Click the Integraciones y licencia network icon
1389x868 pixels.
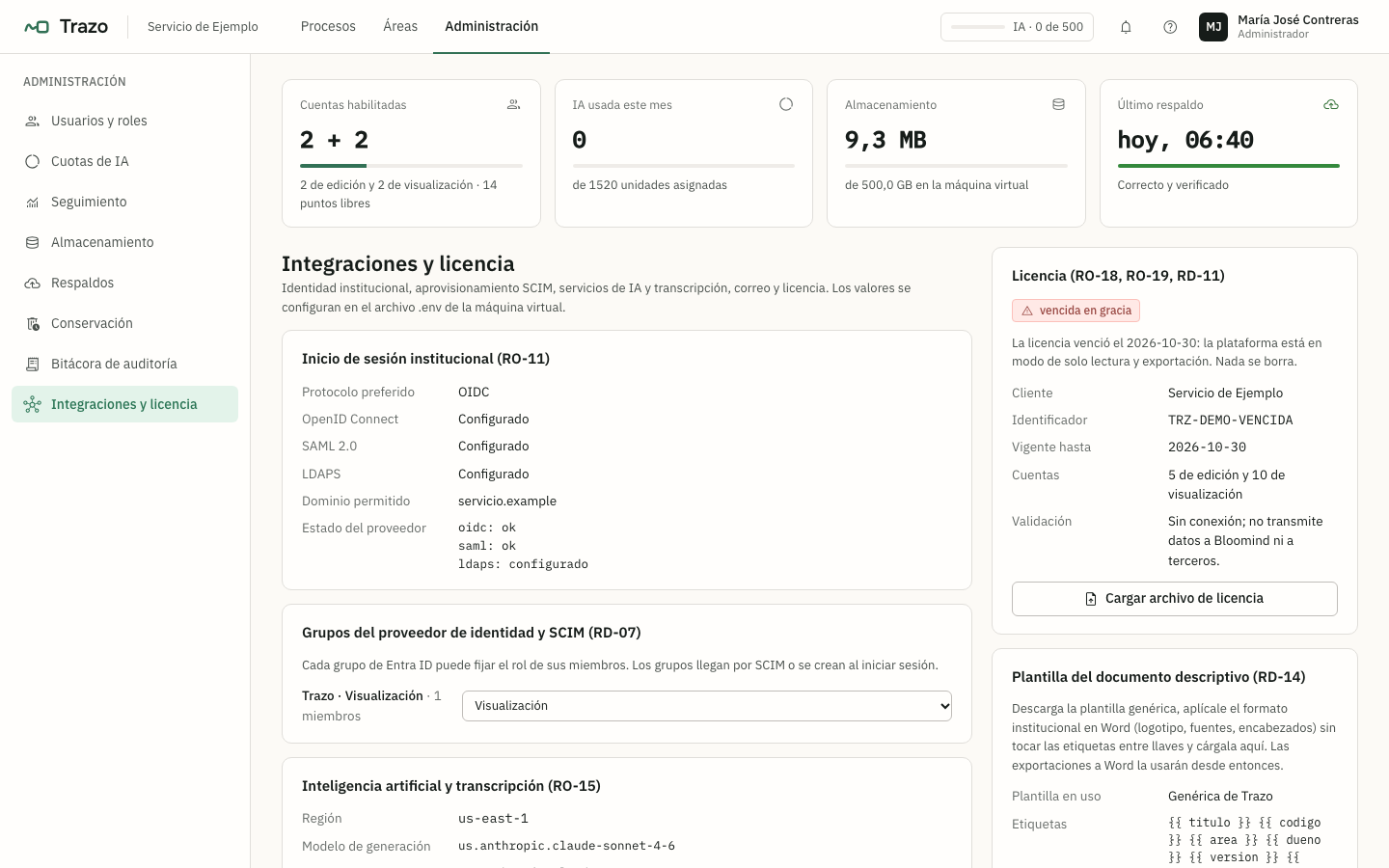[33, 405]
